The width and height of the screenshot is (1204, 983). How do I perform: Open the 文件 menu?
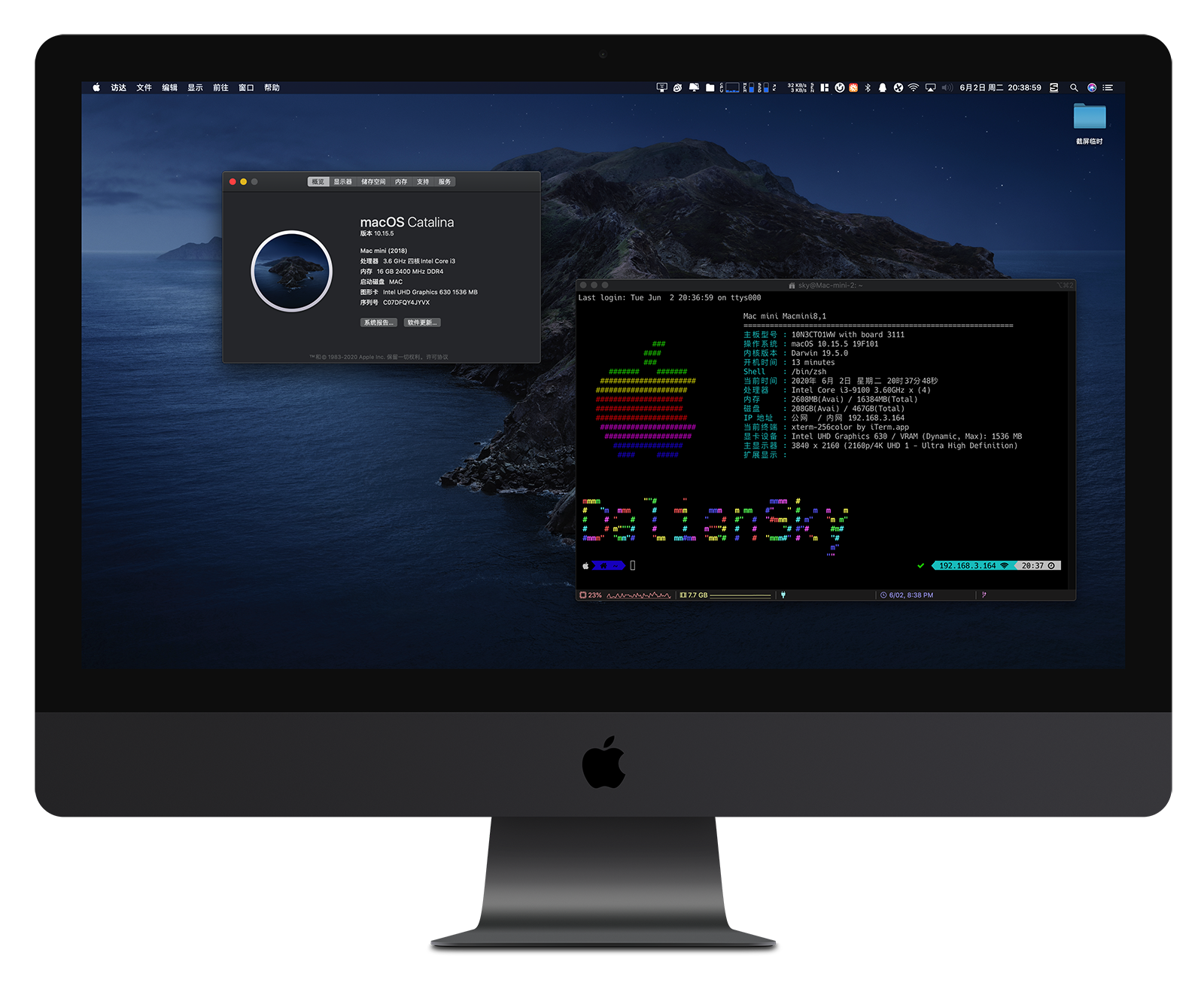click(x=144, y=88)
